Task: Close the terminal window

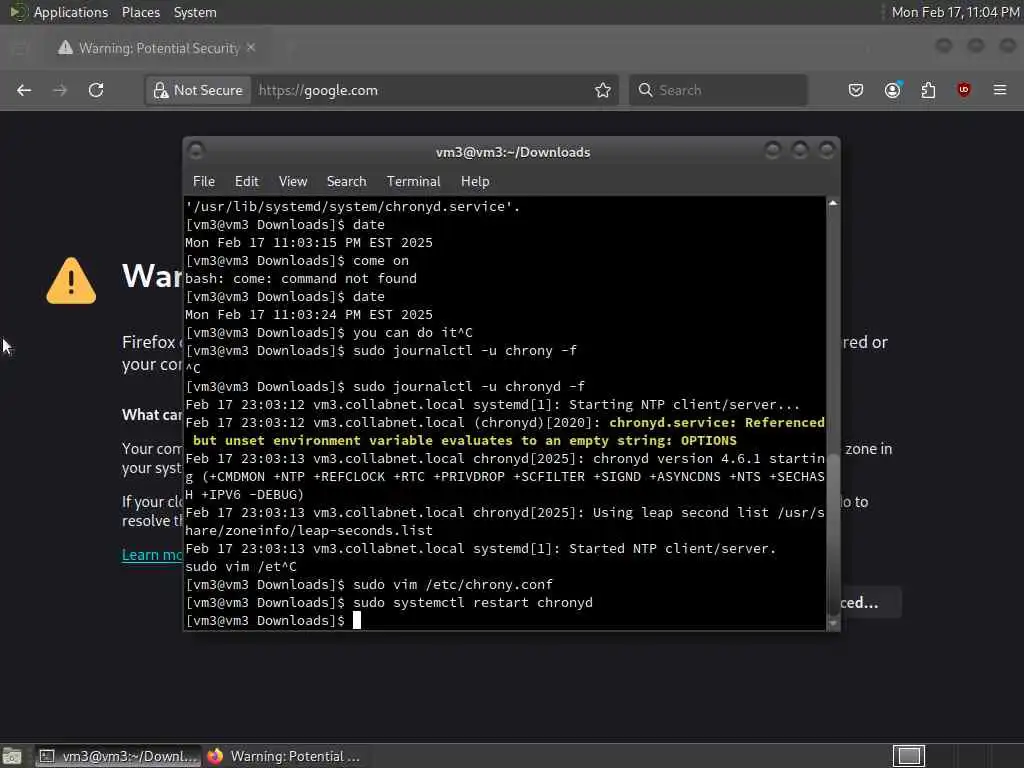Action: (x=827, y=151)
